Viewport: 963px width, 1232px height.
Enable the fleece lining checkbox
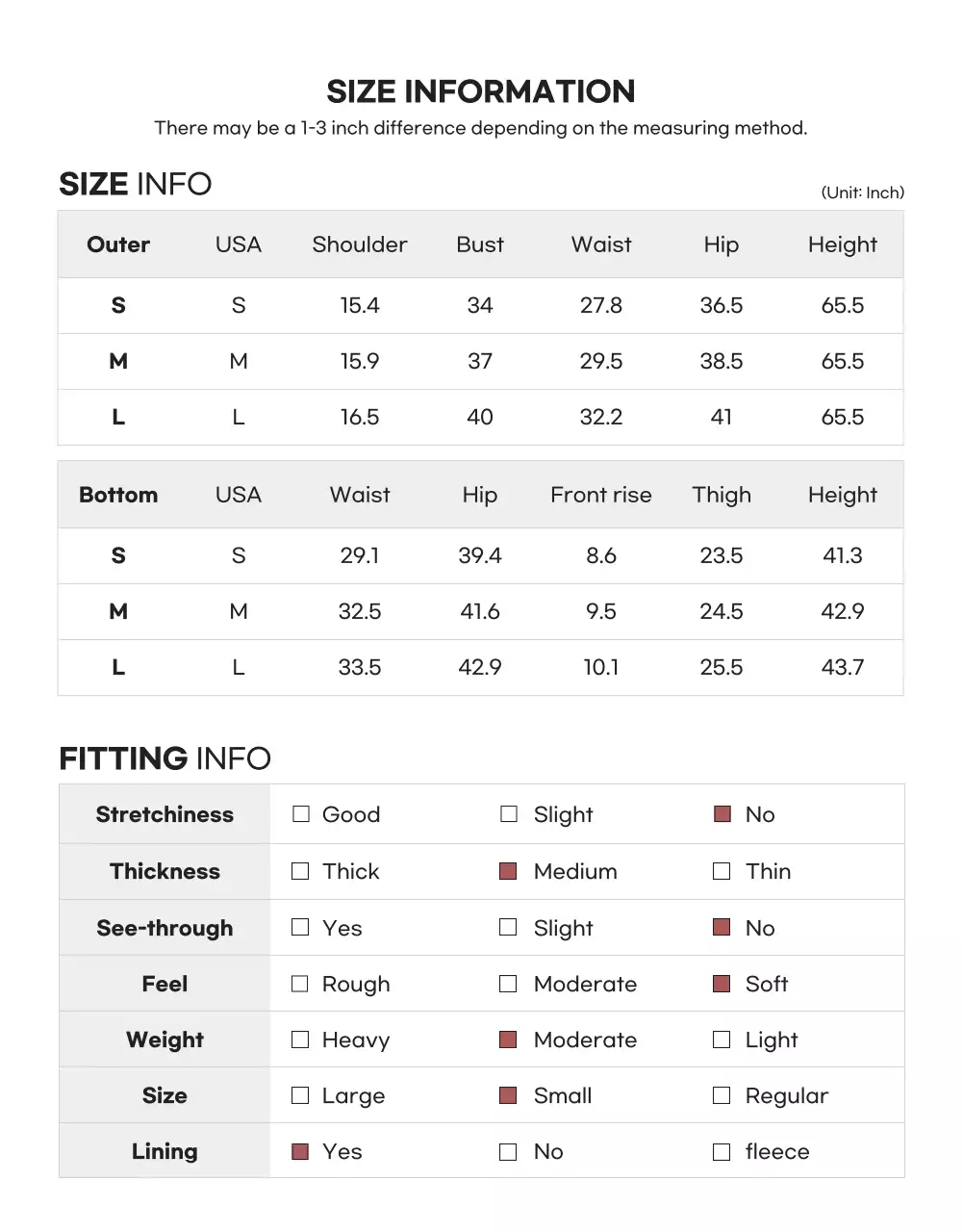(722, 1152)
